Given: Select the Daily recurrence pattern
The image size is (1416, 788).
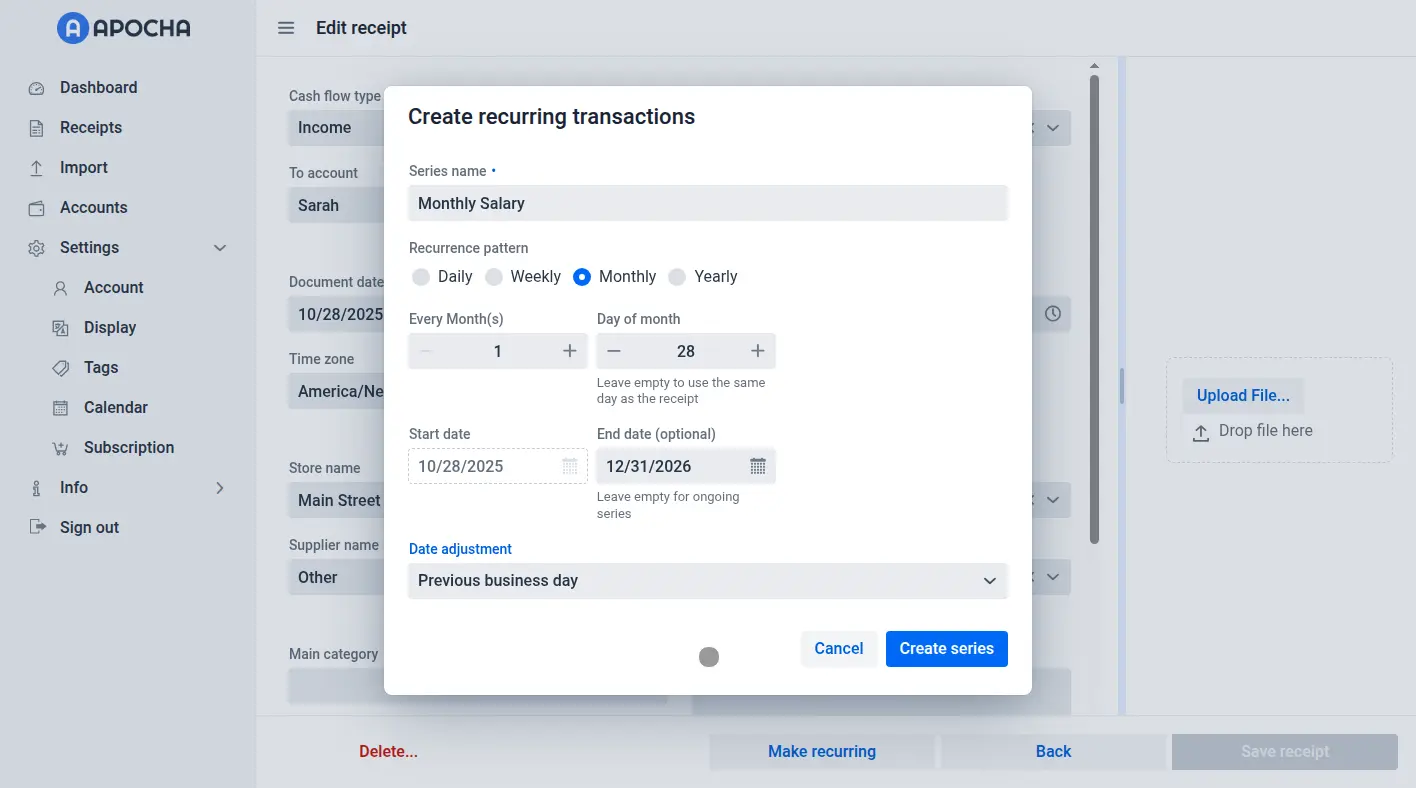Looking at the screenshot, I should [x=421, y=277].
